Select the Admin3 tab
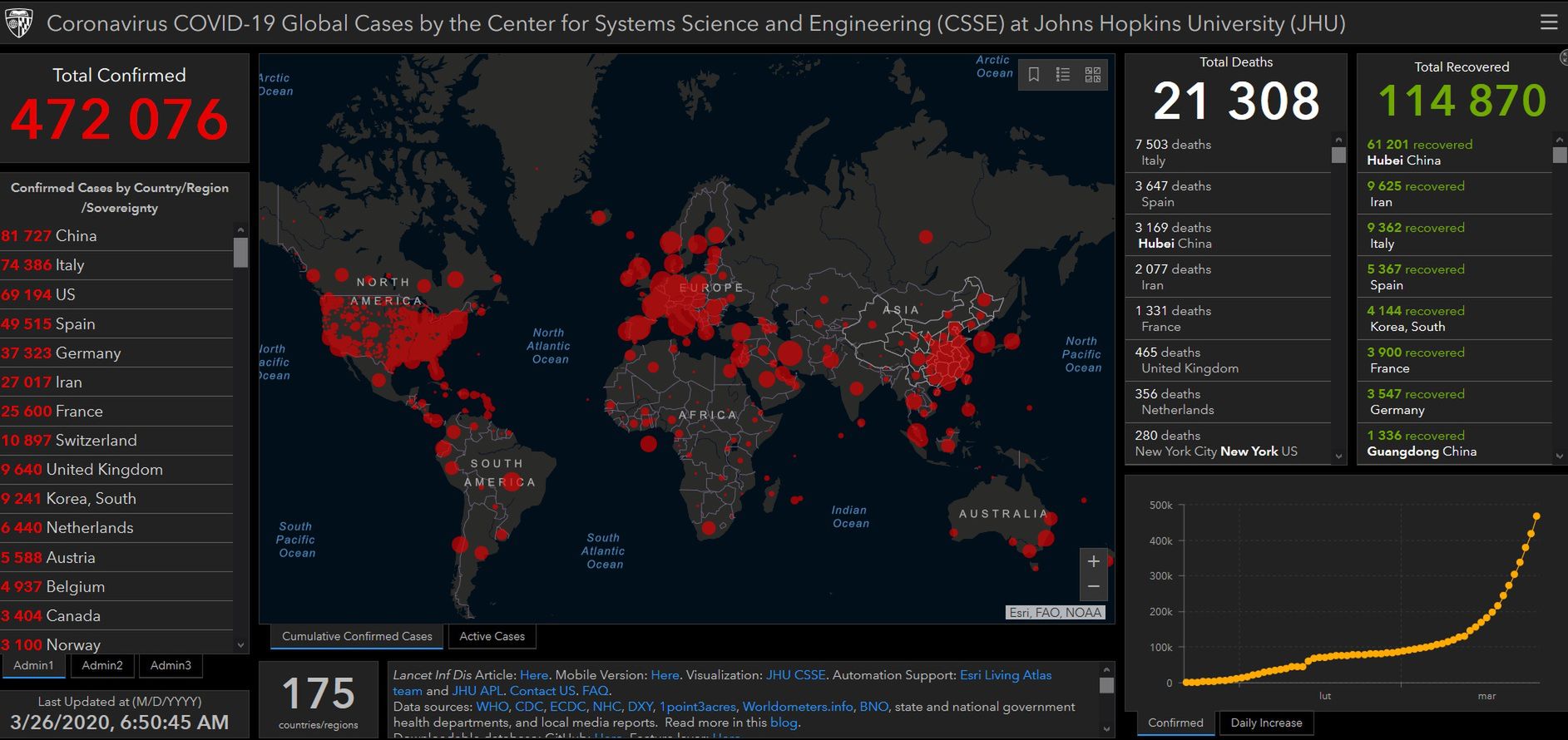Image resolution: width=1568 pixels, height=740 pixels. pos(171,665)
